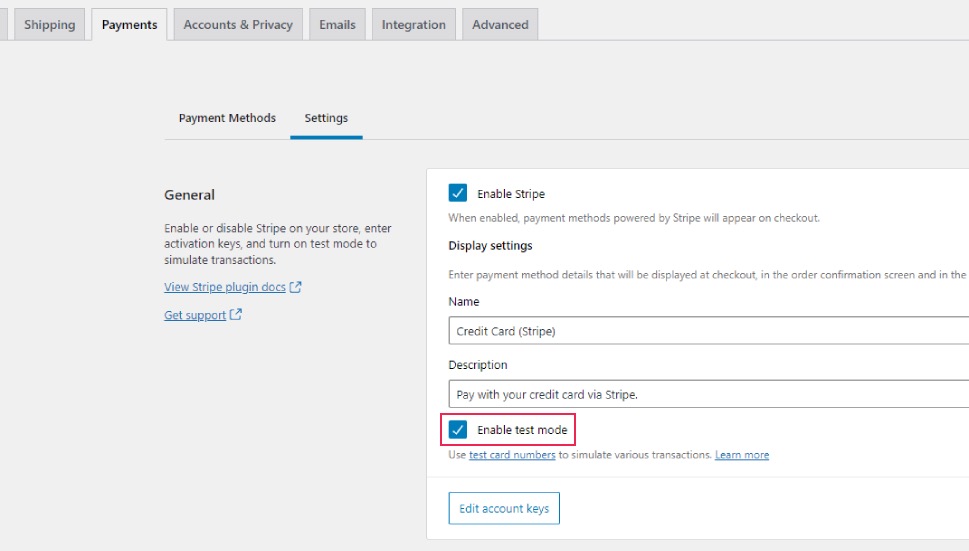
Task: Switch to Payment Methods sub-tab
Action: click(x=227, y=118)
